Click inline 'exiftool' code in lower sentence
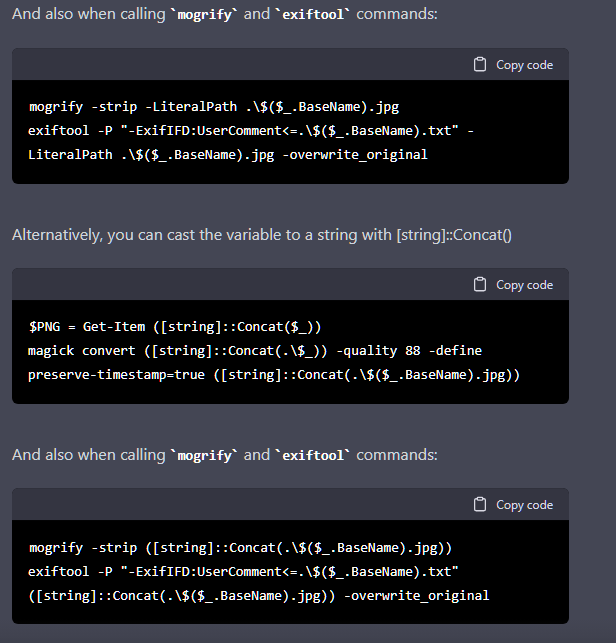The height and width of the screenshot is (643, 616). (313, 455)
